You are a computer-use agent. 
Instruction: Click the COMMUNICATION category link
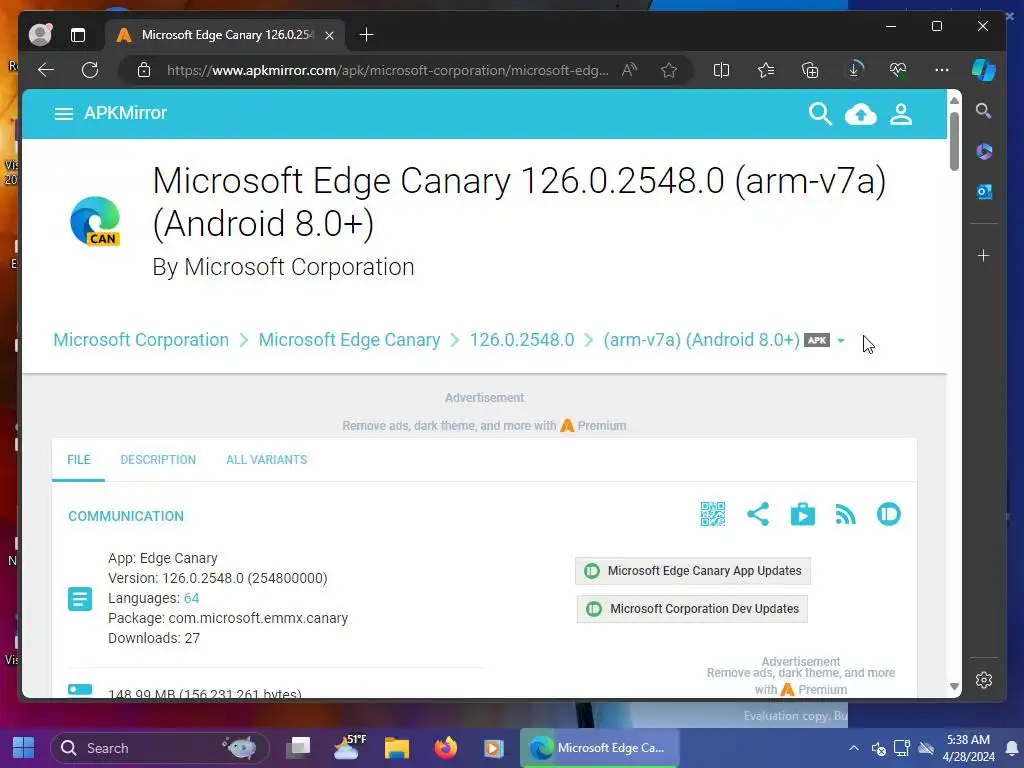[x=126, y=516]
